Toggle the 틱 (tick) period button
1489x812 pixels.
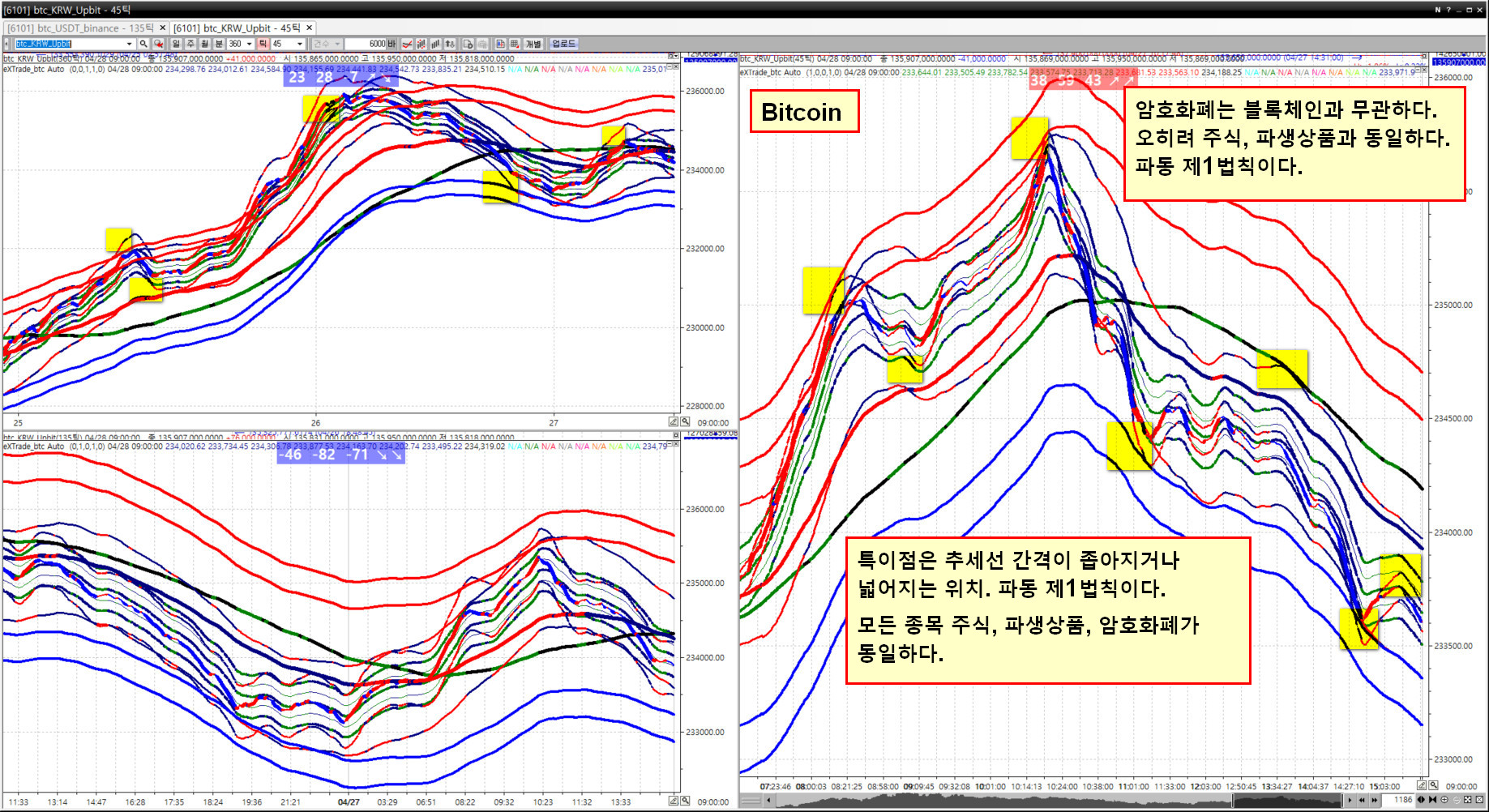(x=263, y=44)
